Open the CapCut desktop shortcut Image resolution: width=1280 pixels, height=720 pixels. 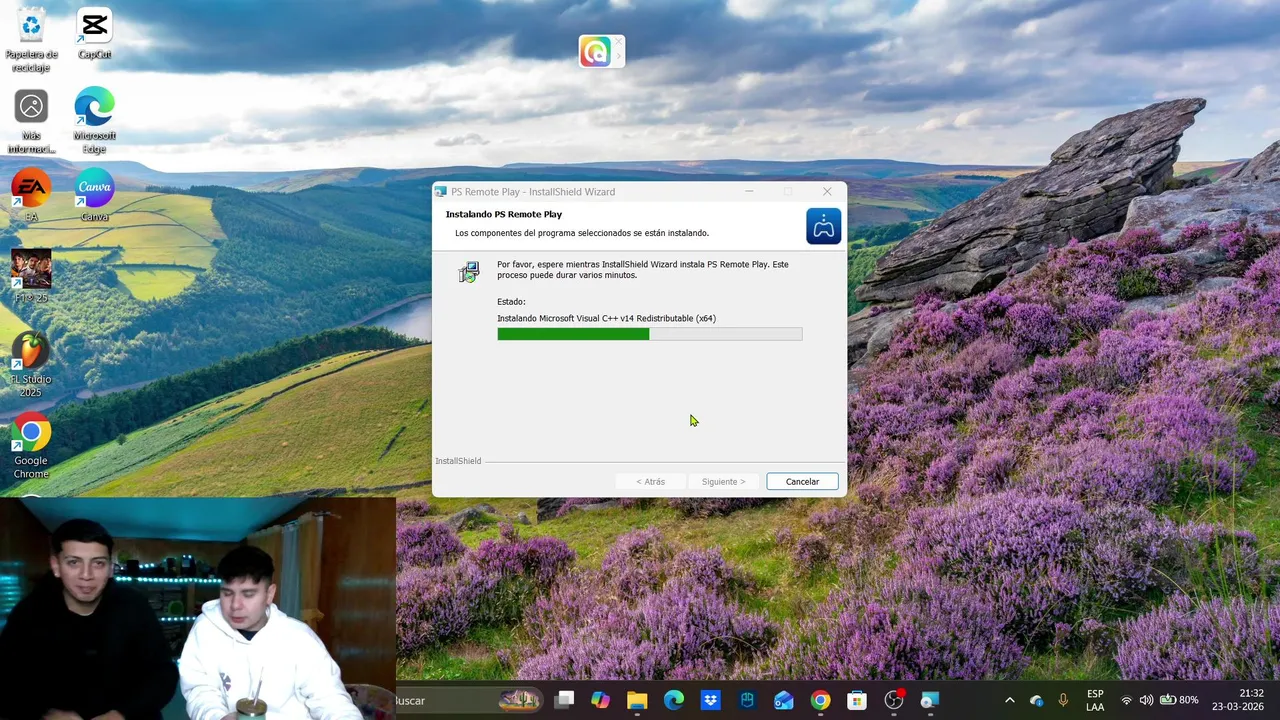tap(94, 34)
